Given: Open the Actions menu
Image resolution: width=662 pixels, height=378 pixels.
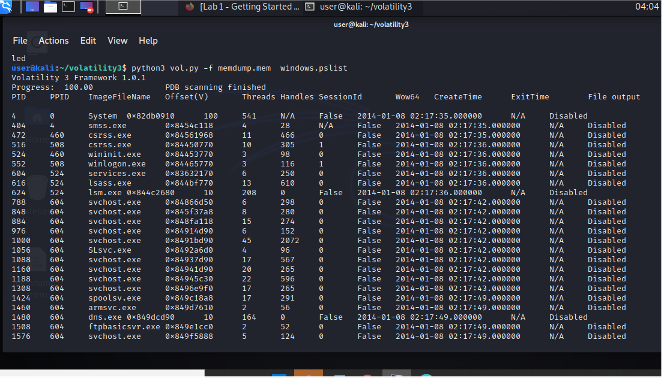Looking at the screenshot, I should pyautogui.click(x=54, y=41).
